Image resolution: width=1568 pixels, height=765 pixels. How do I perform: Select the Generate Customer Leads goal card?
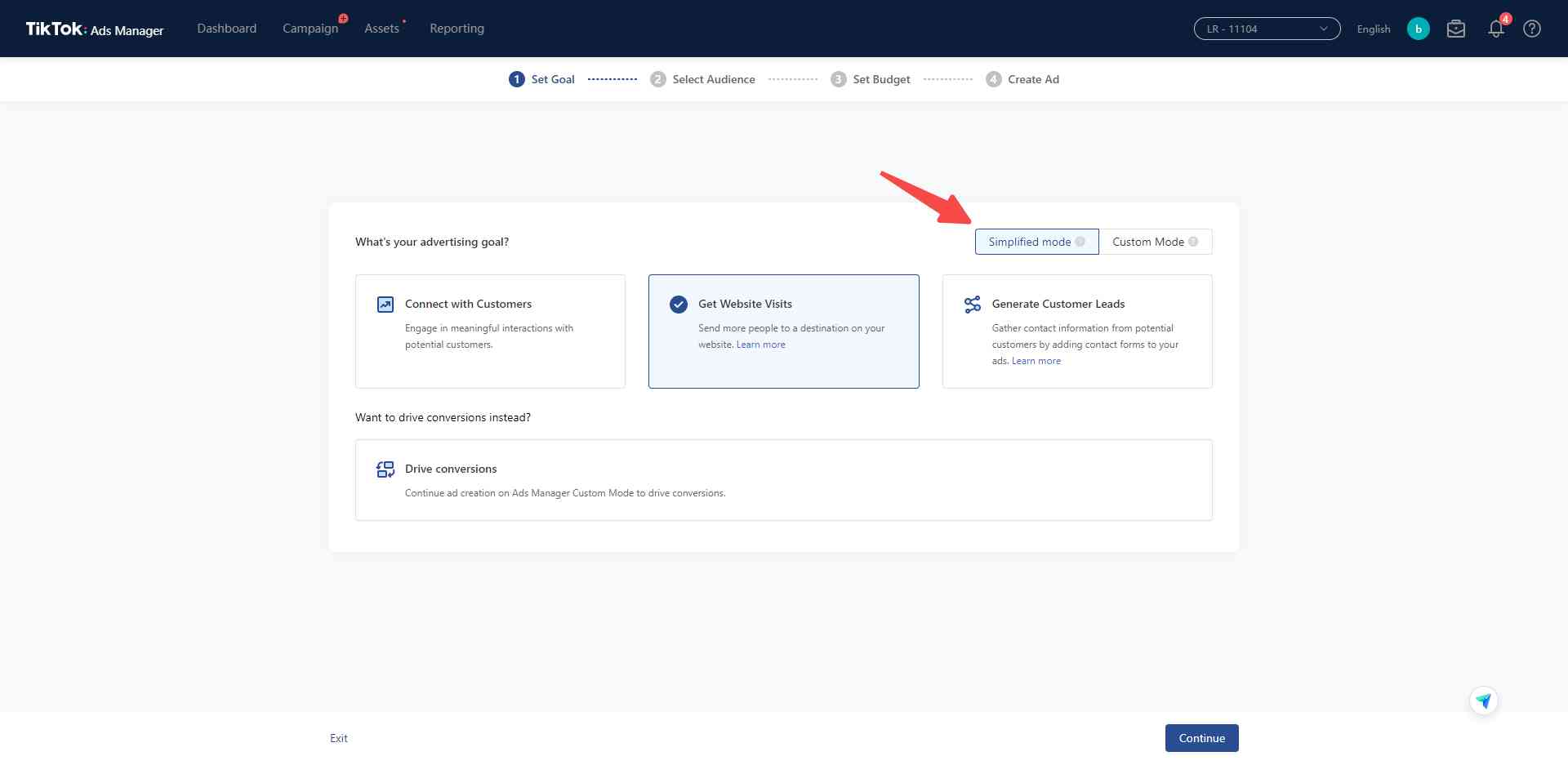click(1077, 331)
